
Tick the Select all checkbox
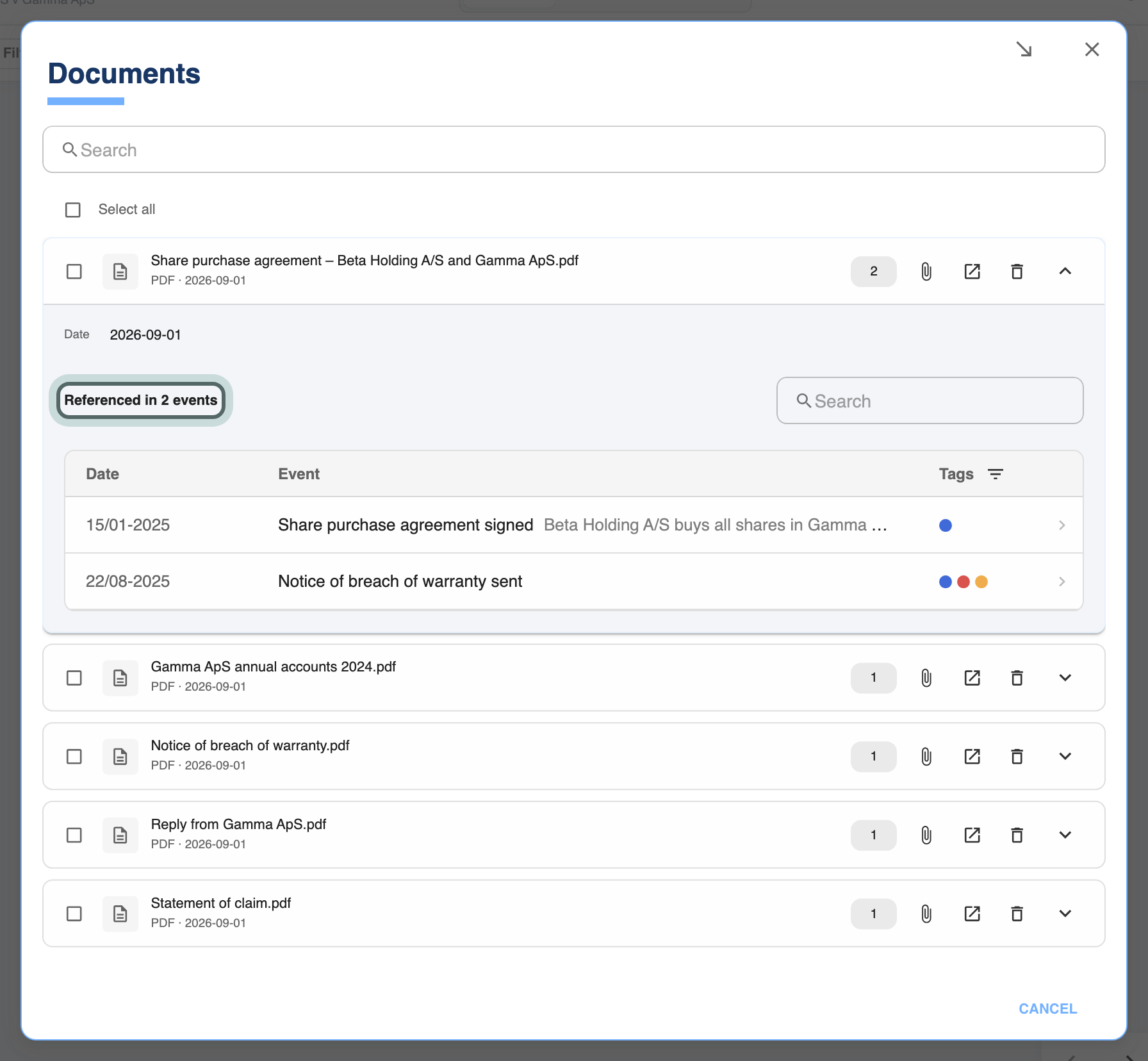coord(73,210)
